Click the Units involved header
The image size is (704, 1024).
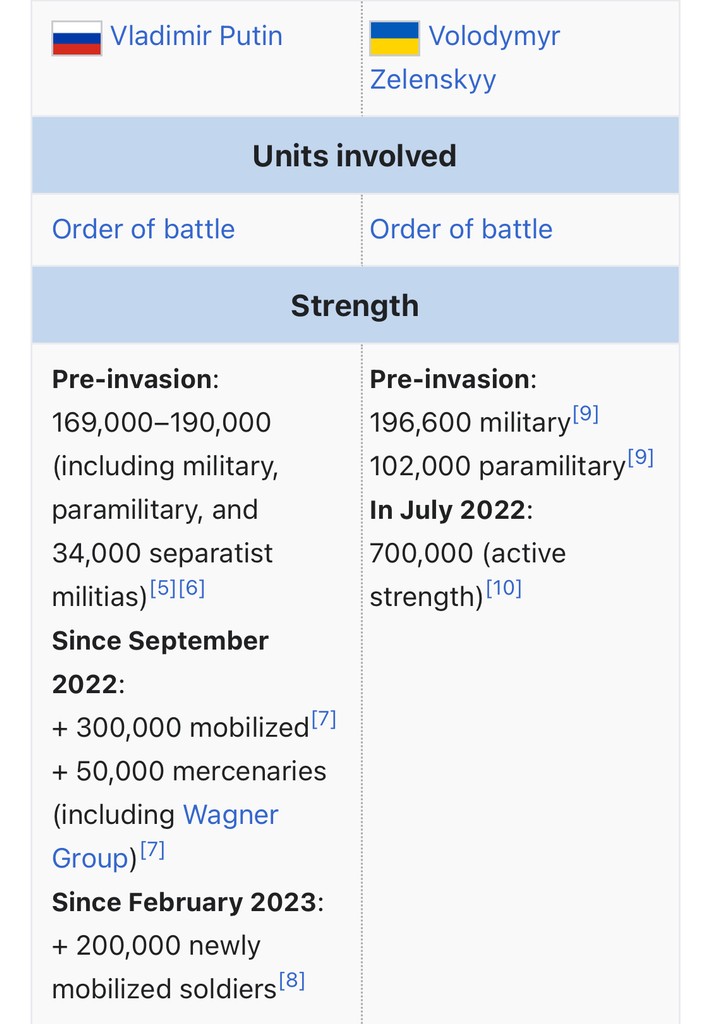click(x=355, y=155)
